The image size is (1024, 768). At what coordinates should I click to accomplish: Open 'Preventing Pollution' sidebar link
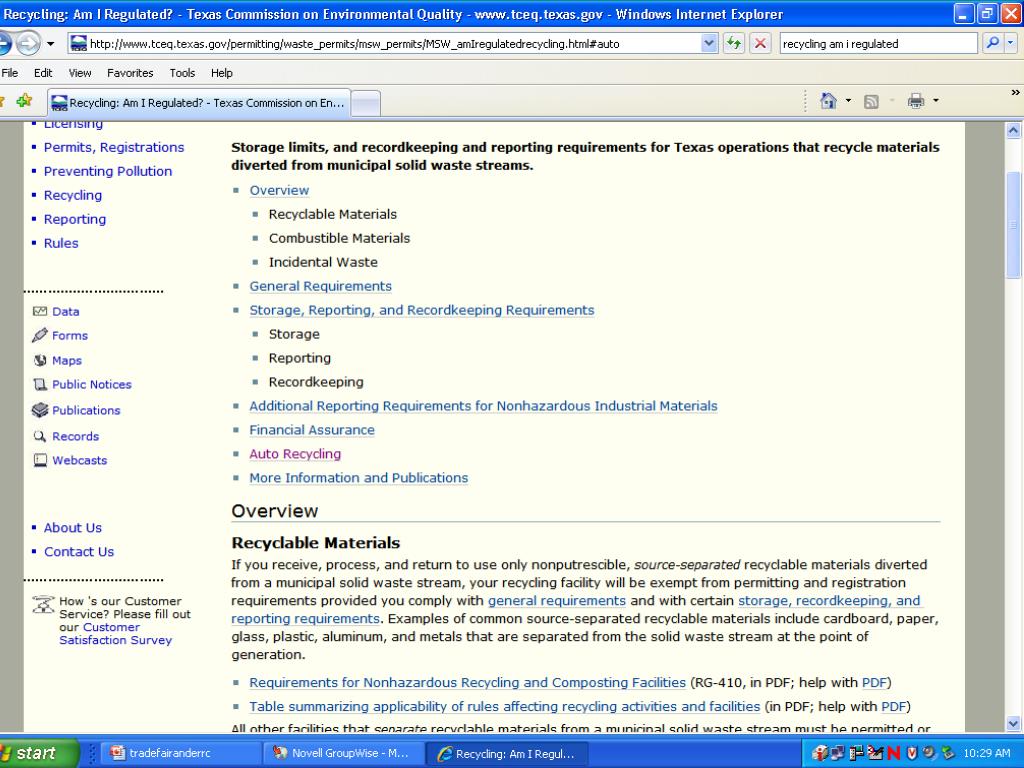pyautogui.click(x=108, y=171)
